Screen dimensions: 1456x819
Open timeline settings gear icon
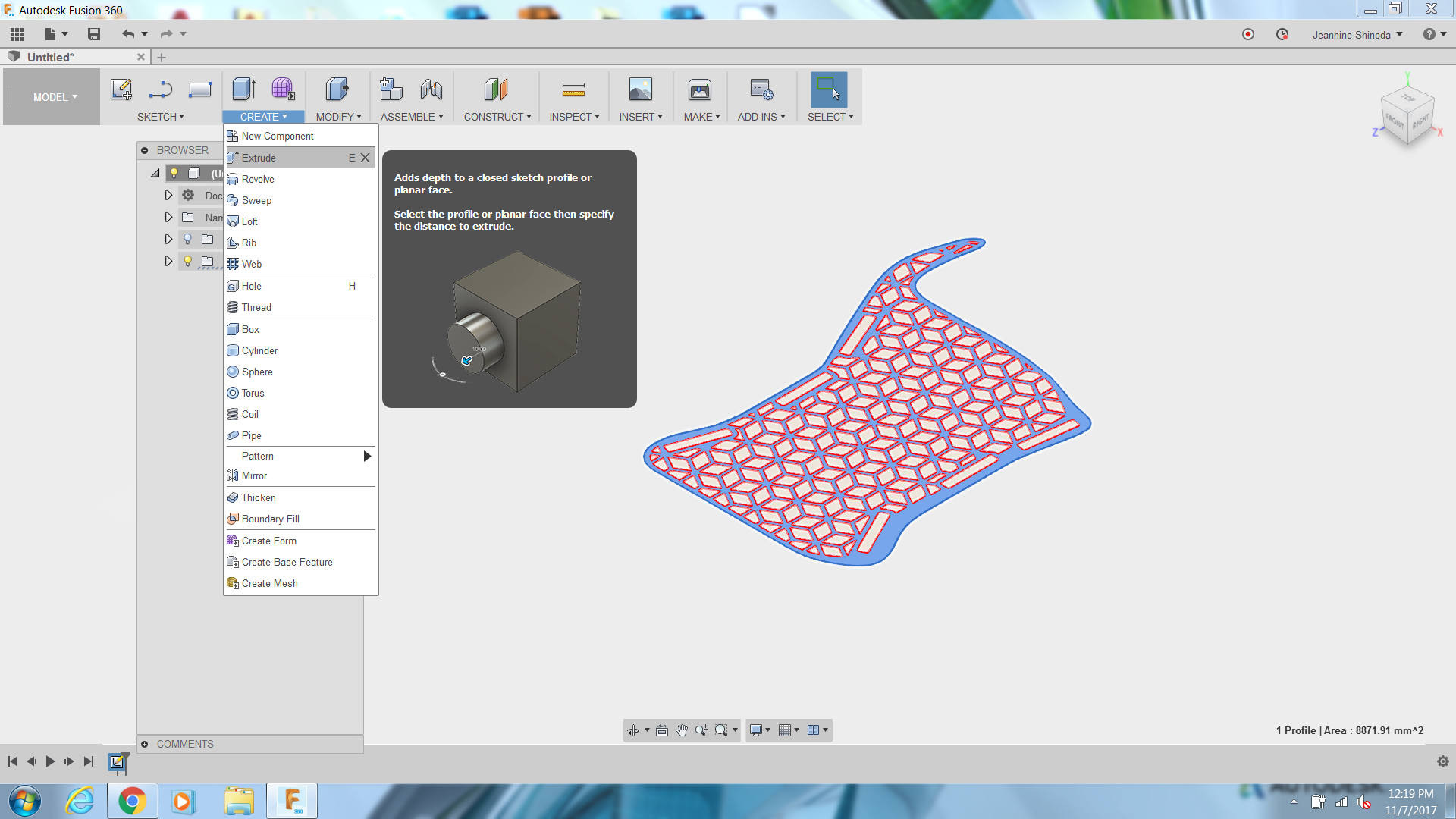[x=1443, y=761]
